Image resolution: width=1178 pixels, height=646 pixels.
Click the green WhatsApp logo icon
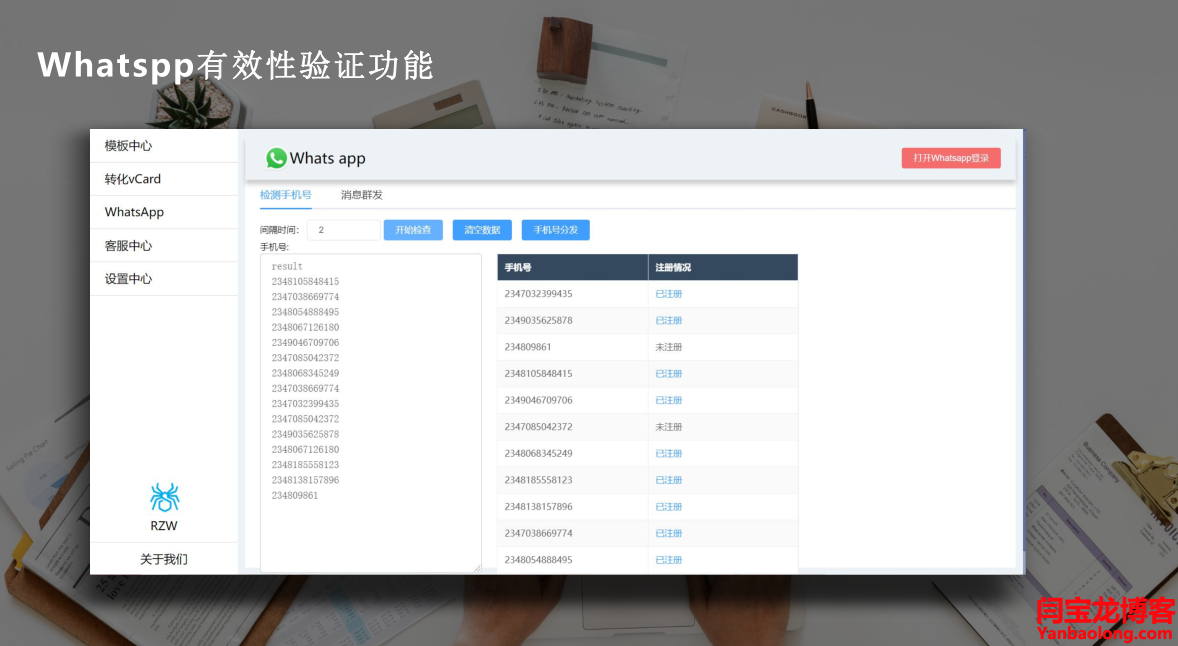tap(276, 158)
